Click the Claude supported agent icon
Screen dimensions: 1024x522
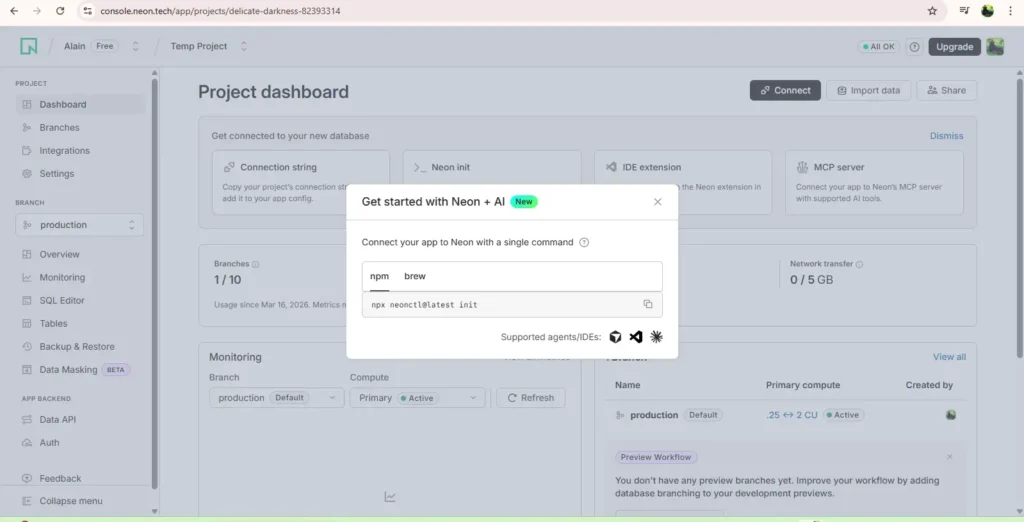point(656,337)
